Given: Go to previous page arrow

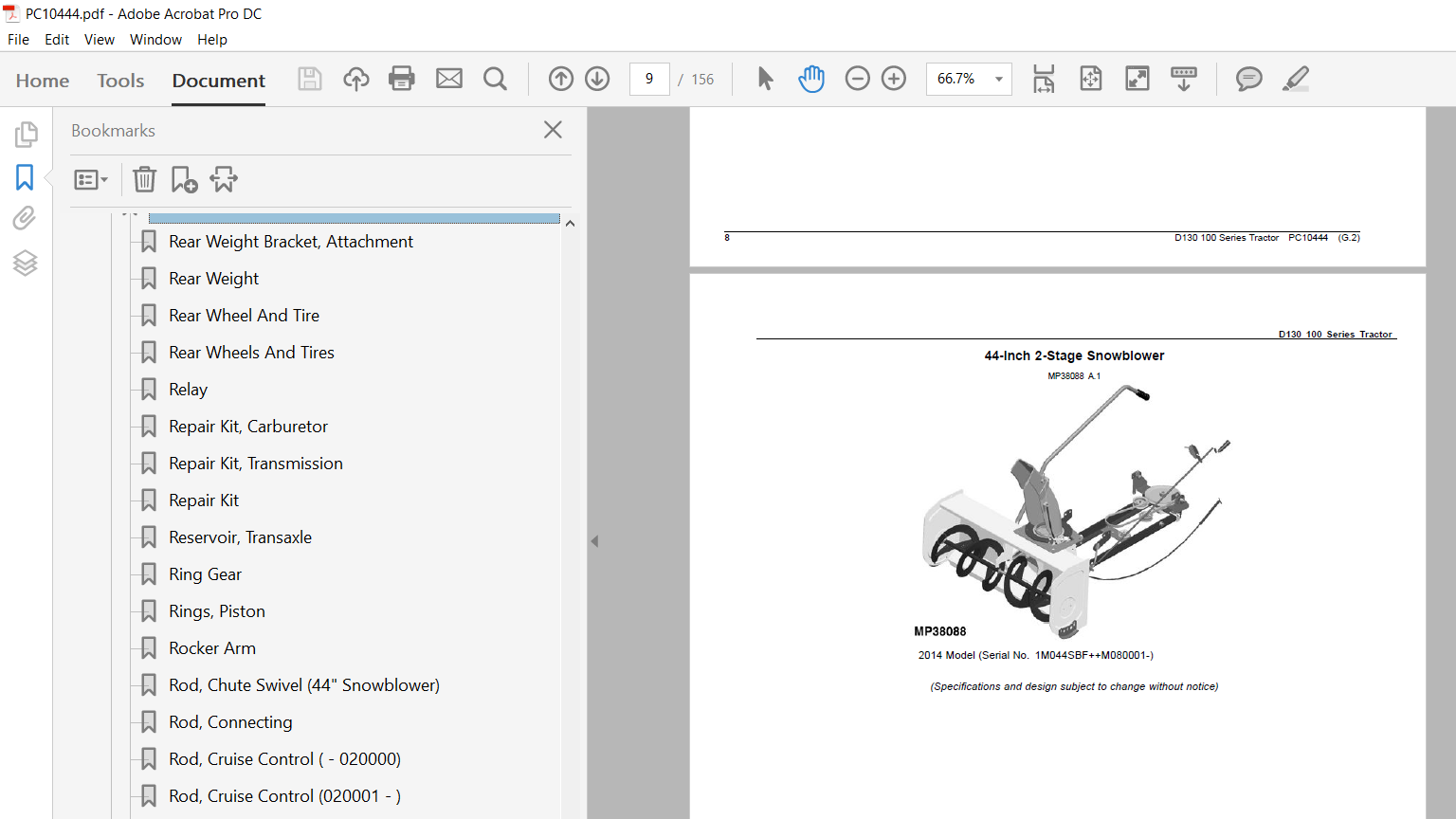Looking at the screenshot, I should tap(561, 79).
